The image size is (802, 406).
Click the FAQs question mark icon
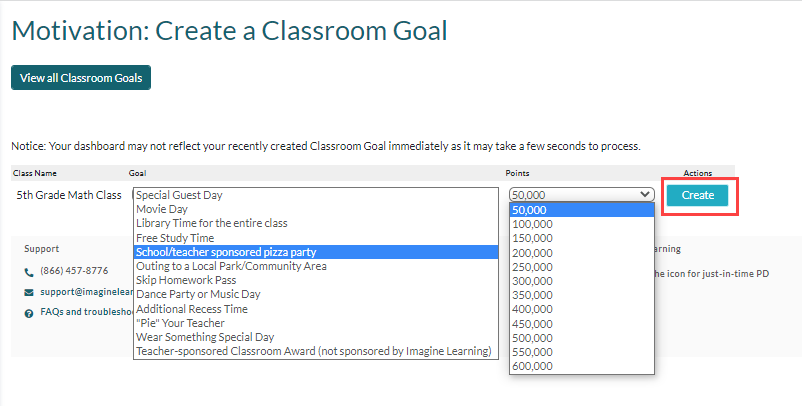click(29, 313)
